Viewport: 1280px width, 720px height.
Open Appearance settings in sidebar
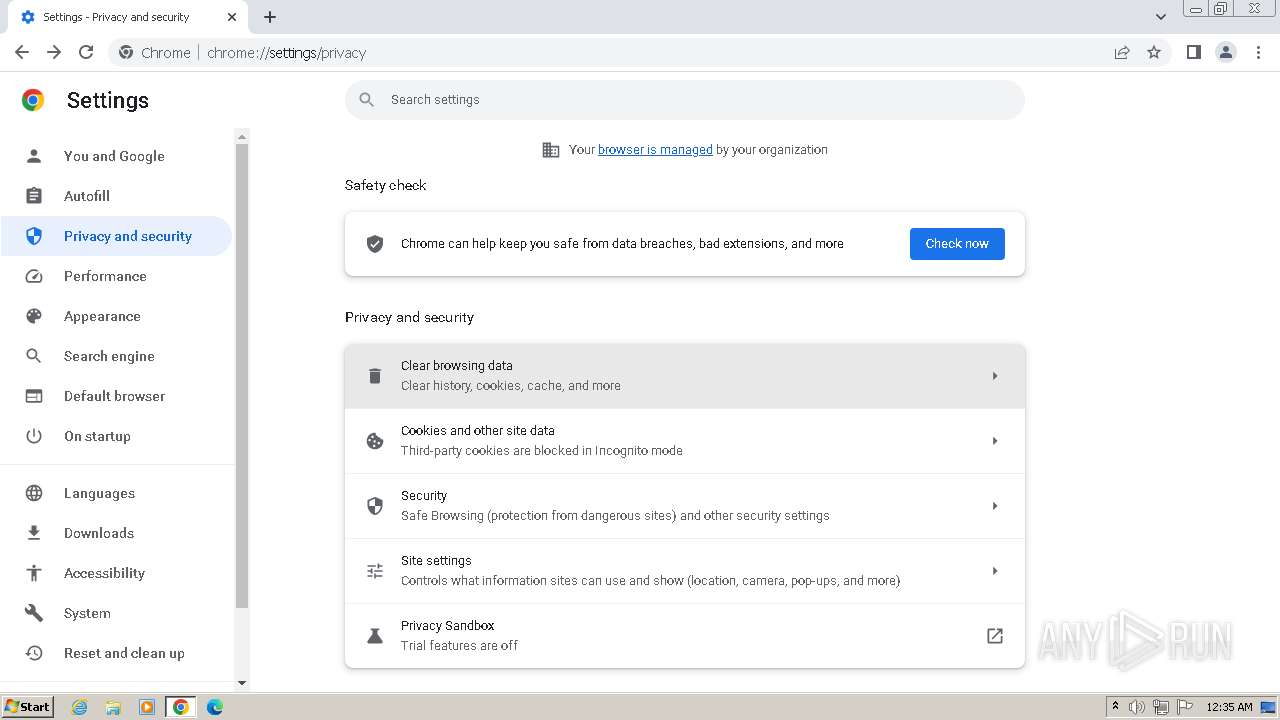[x=116, y=316]
